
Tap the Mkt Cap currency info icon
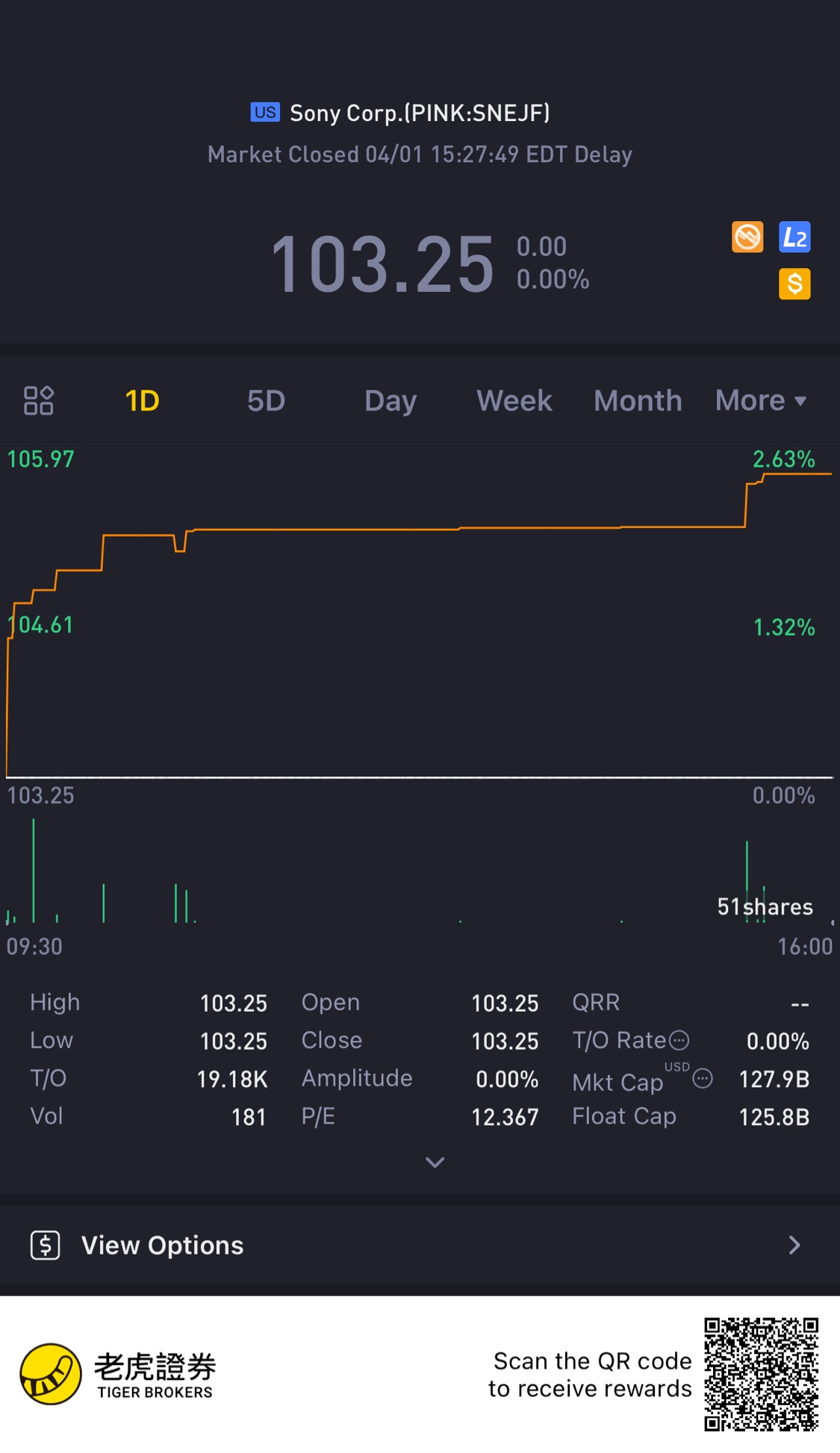(x=703, y=1079)
